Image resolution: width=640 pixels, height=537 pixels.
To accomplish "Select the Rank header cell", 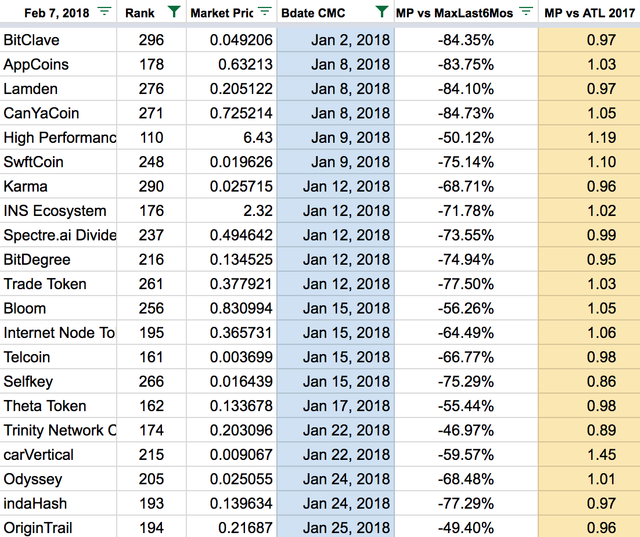I will [x=151, y=13].
